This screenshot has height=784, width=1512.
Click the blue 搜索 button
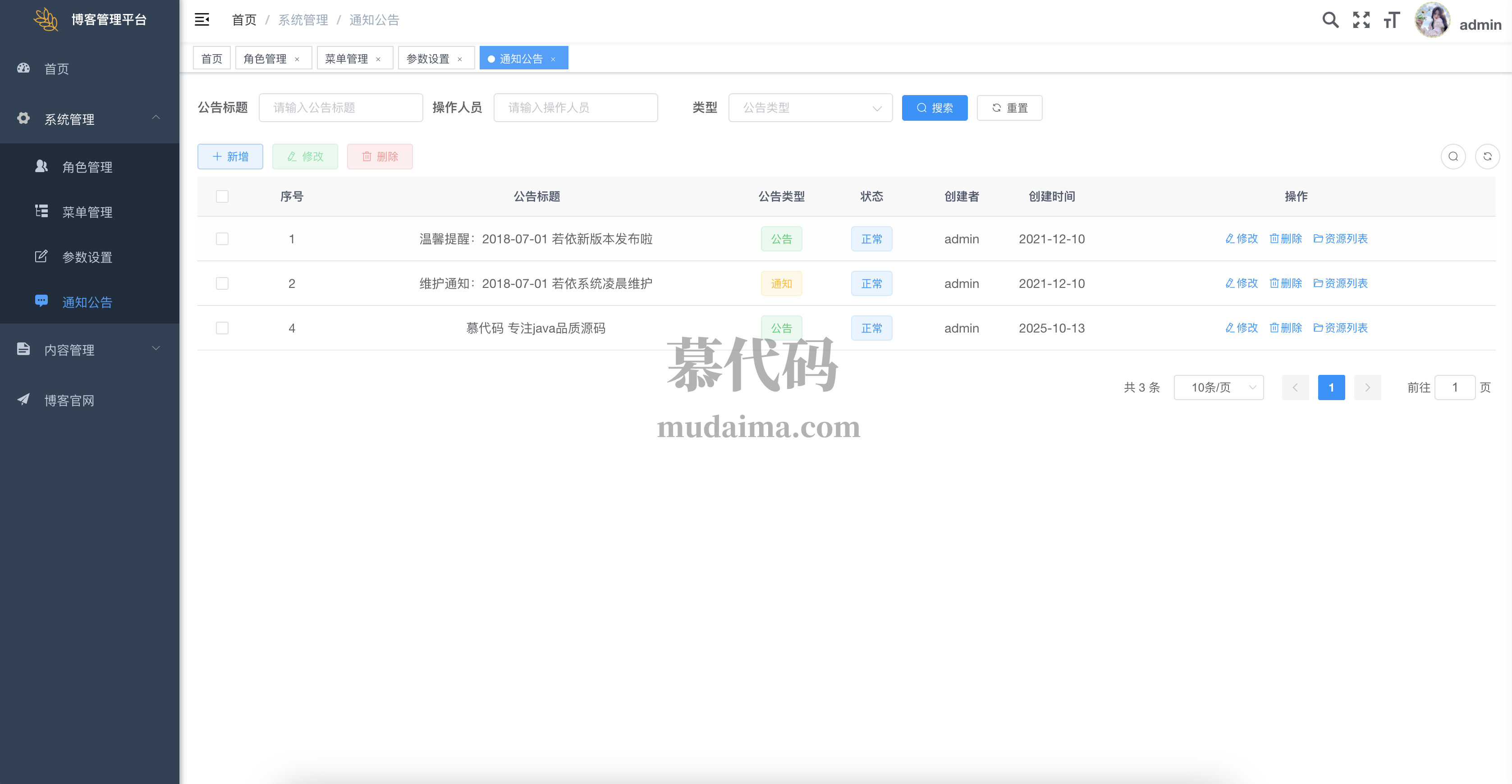(x=935, y=108)
